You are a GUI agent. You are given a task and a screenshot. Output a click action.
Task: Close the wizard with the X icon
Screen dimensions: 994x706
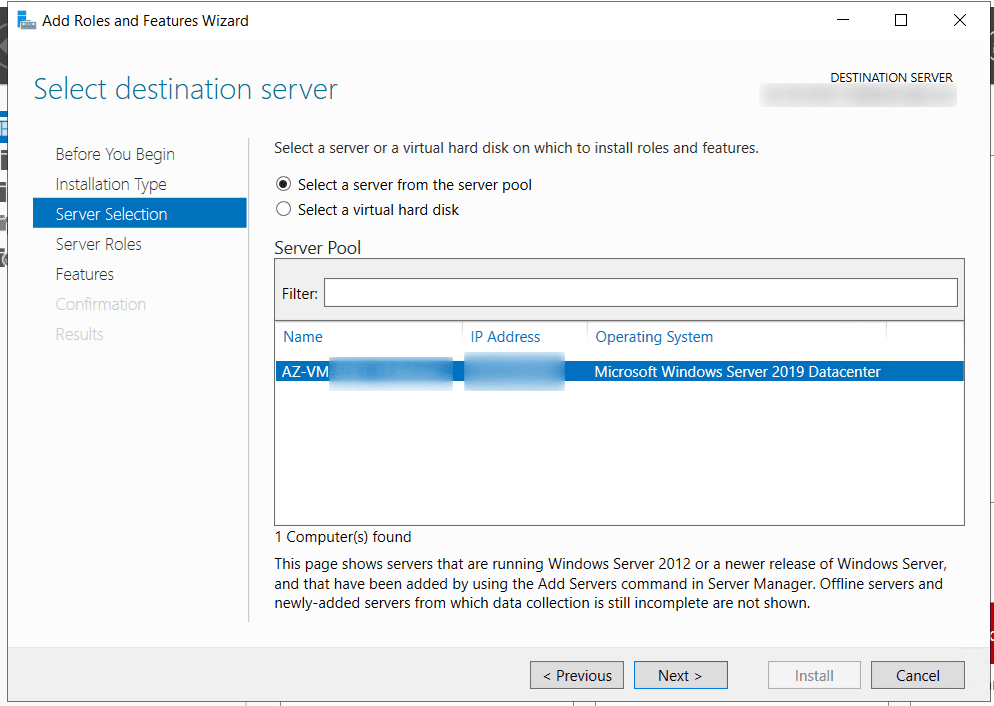[x=959, y=20]
